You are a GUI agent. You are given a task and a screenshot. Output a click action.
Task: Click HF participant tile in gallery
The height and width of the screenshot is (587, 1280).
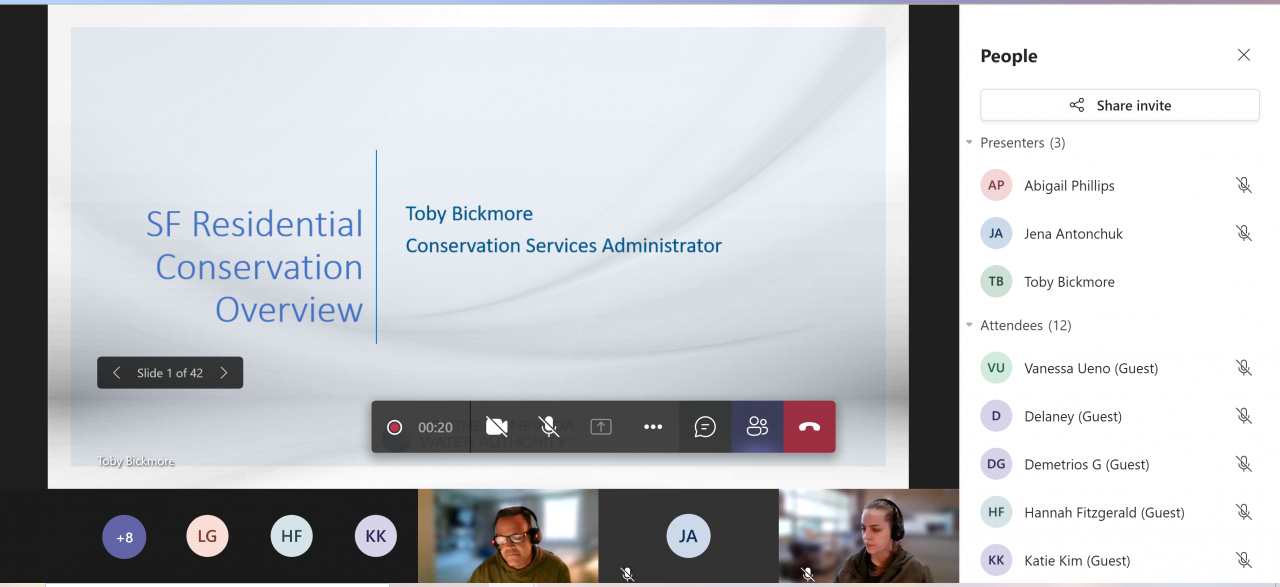click(x=291, y=537)
